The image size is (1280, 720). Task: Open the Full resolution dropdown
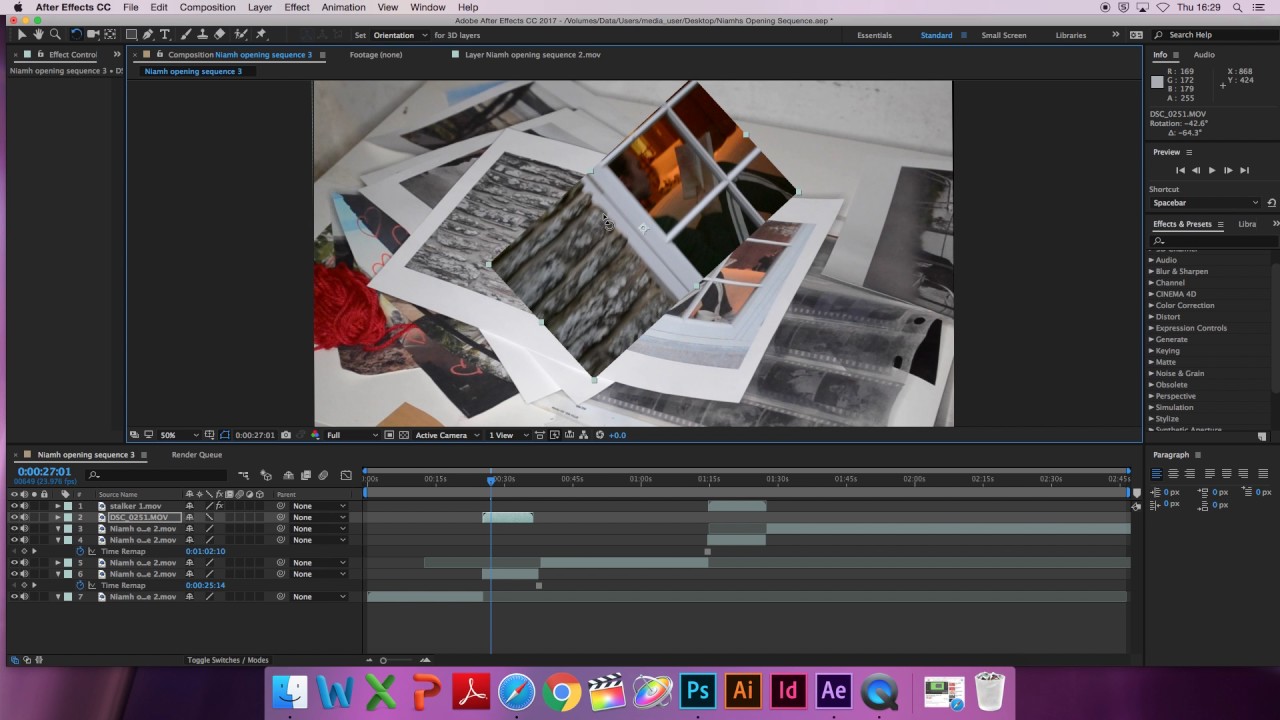tap(352, 435)
